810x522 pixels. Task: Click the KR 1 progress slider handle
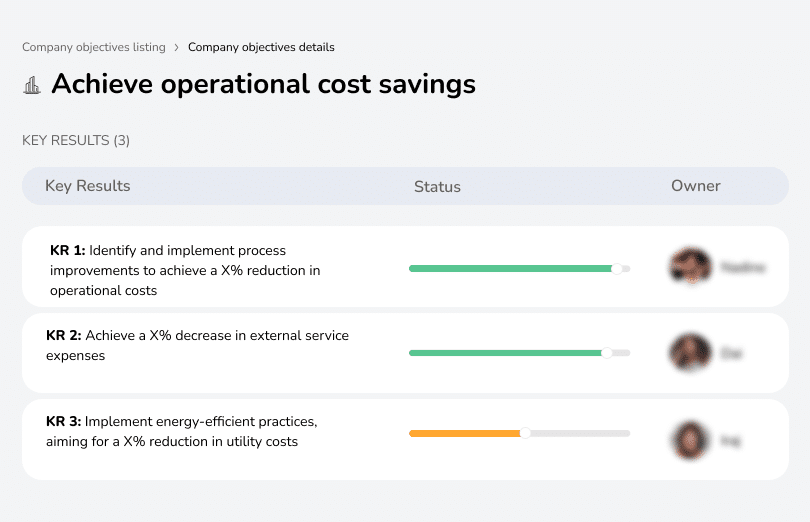[617, 268]
